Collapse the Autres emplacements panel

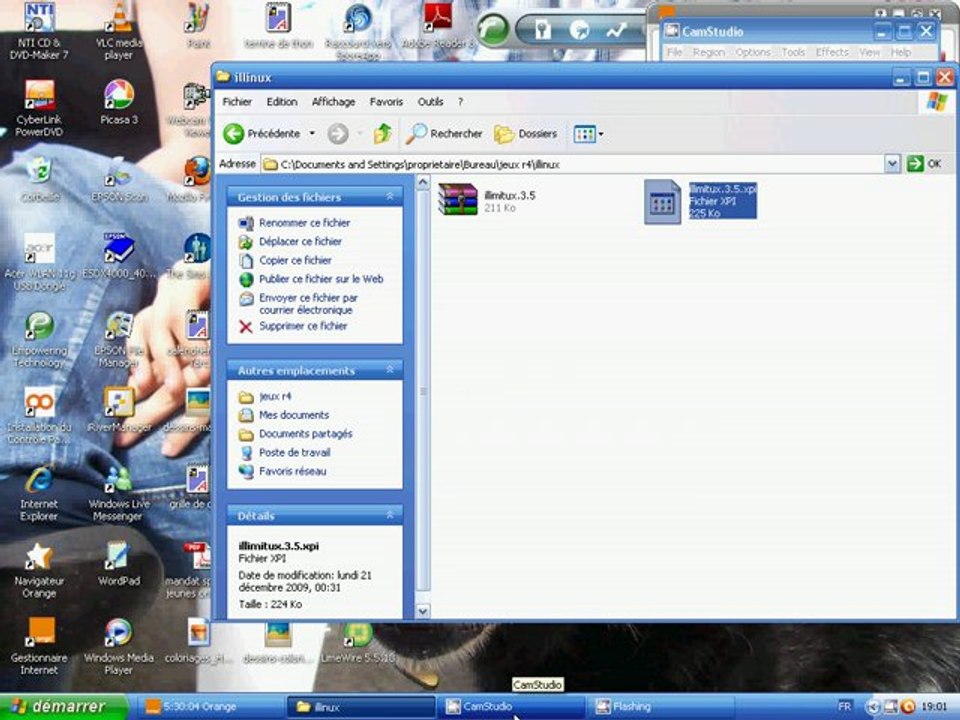pyautogui.click(x=389, y=370)
